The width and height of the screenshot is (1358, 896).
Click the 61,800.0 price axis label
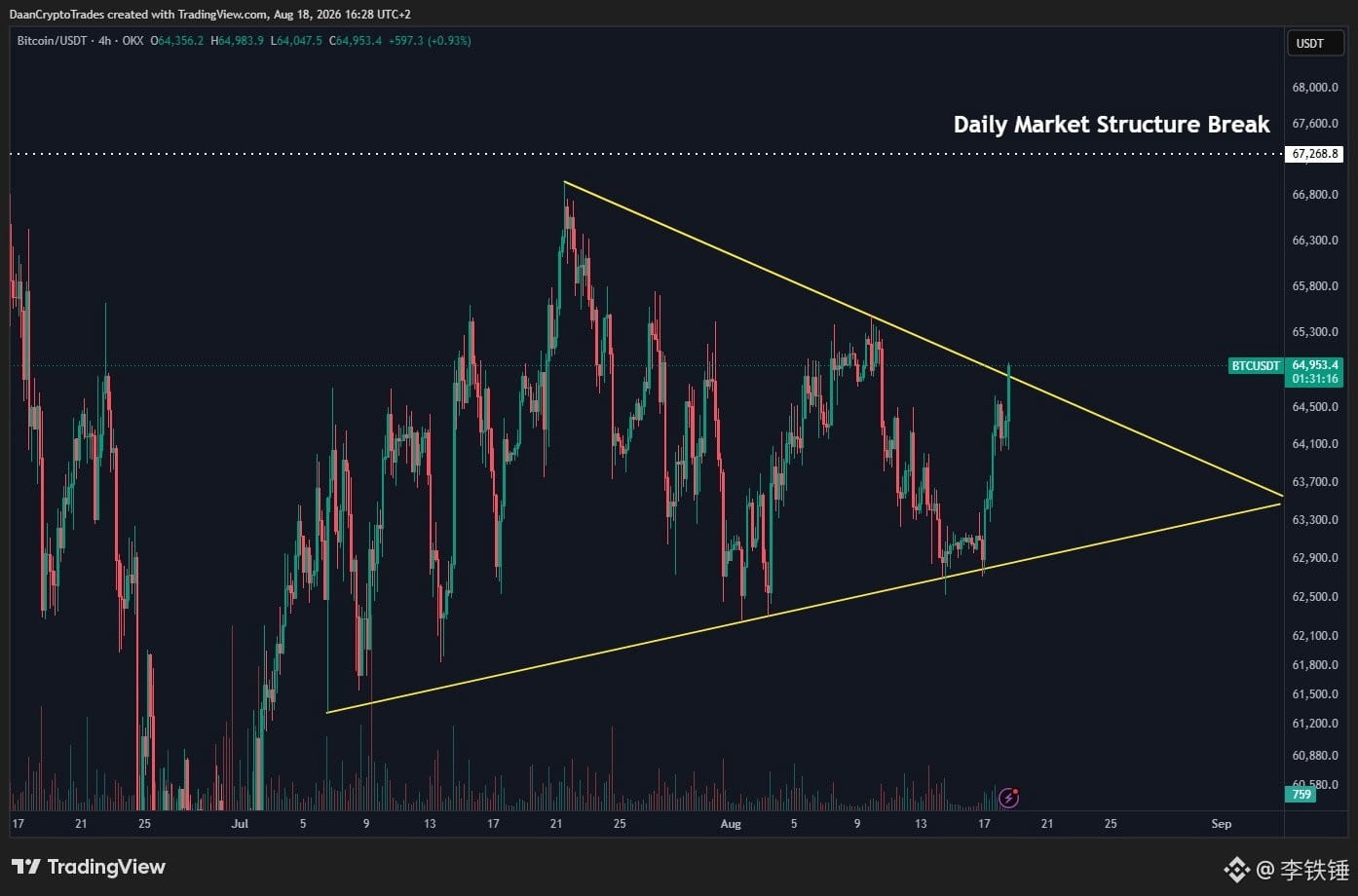coord(1315,665)
